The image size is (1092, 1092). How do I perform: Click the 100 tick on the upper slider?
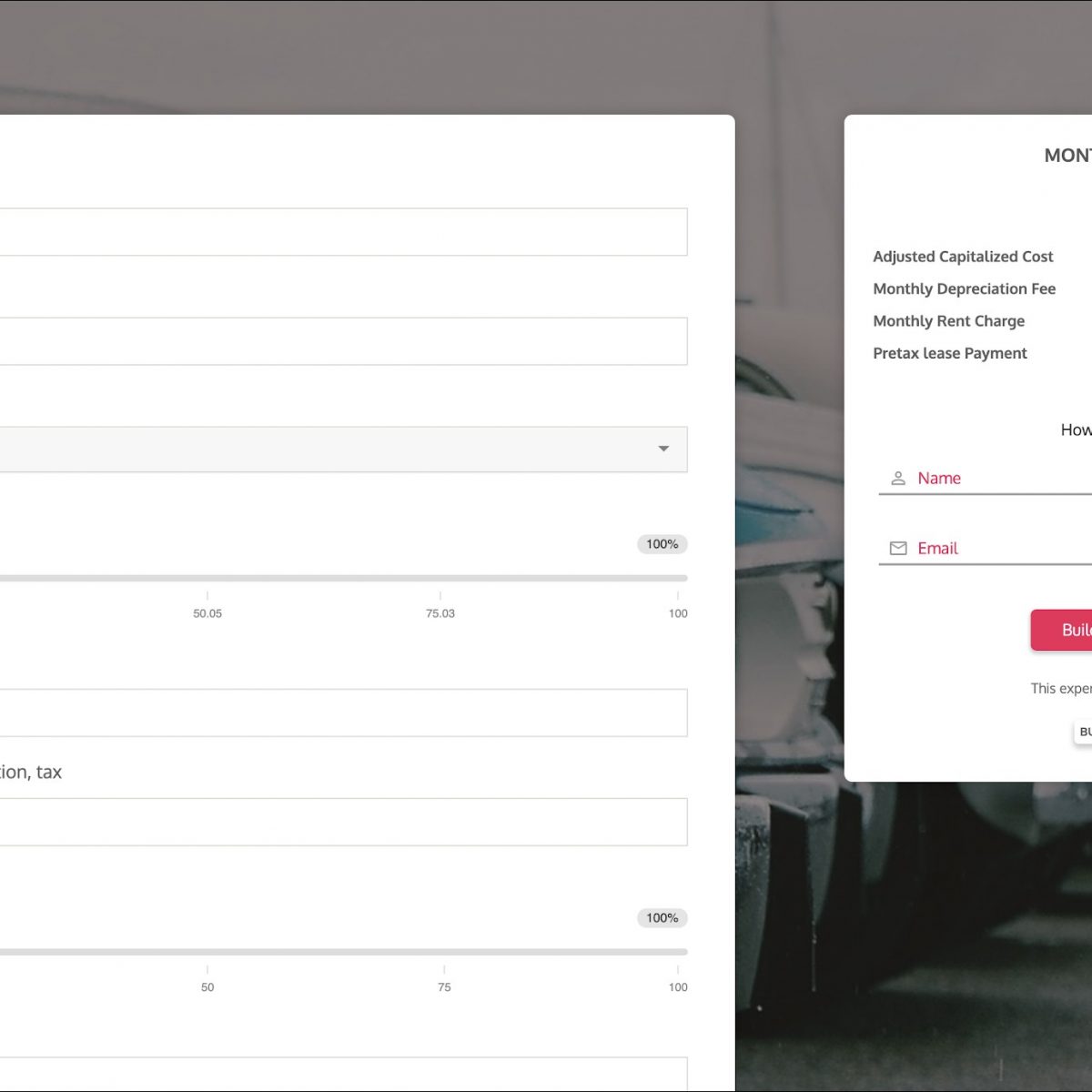coord(678,578)
